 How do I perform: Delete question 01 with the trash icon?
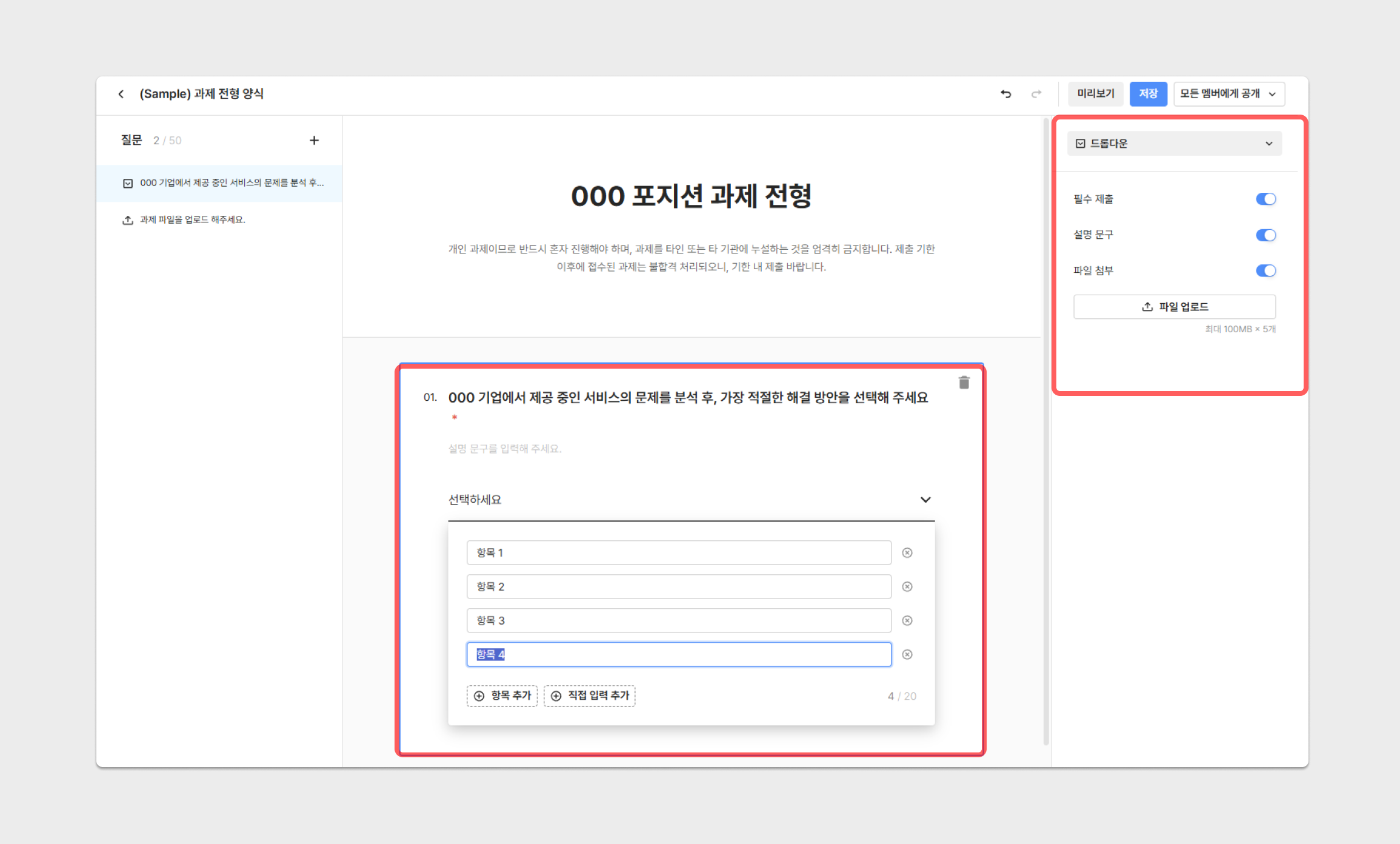click(964, 383)
